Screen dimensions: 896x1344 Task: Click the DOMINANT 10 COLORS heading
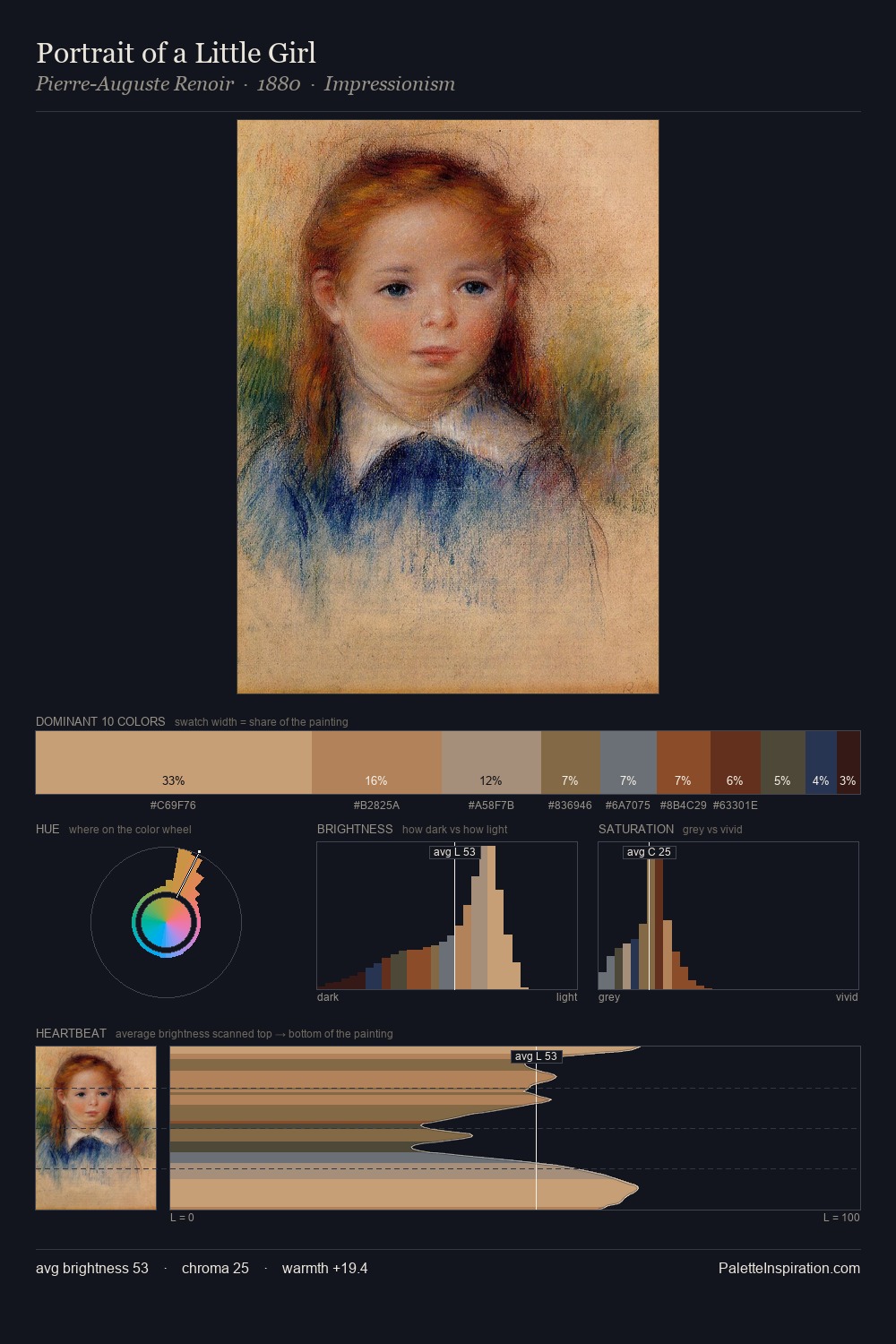(100, 721)
